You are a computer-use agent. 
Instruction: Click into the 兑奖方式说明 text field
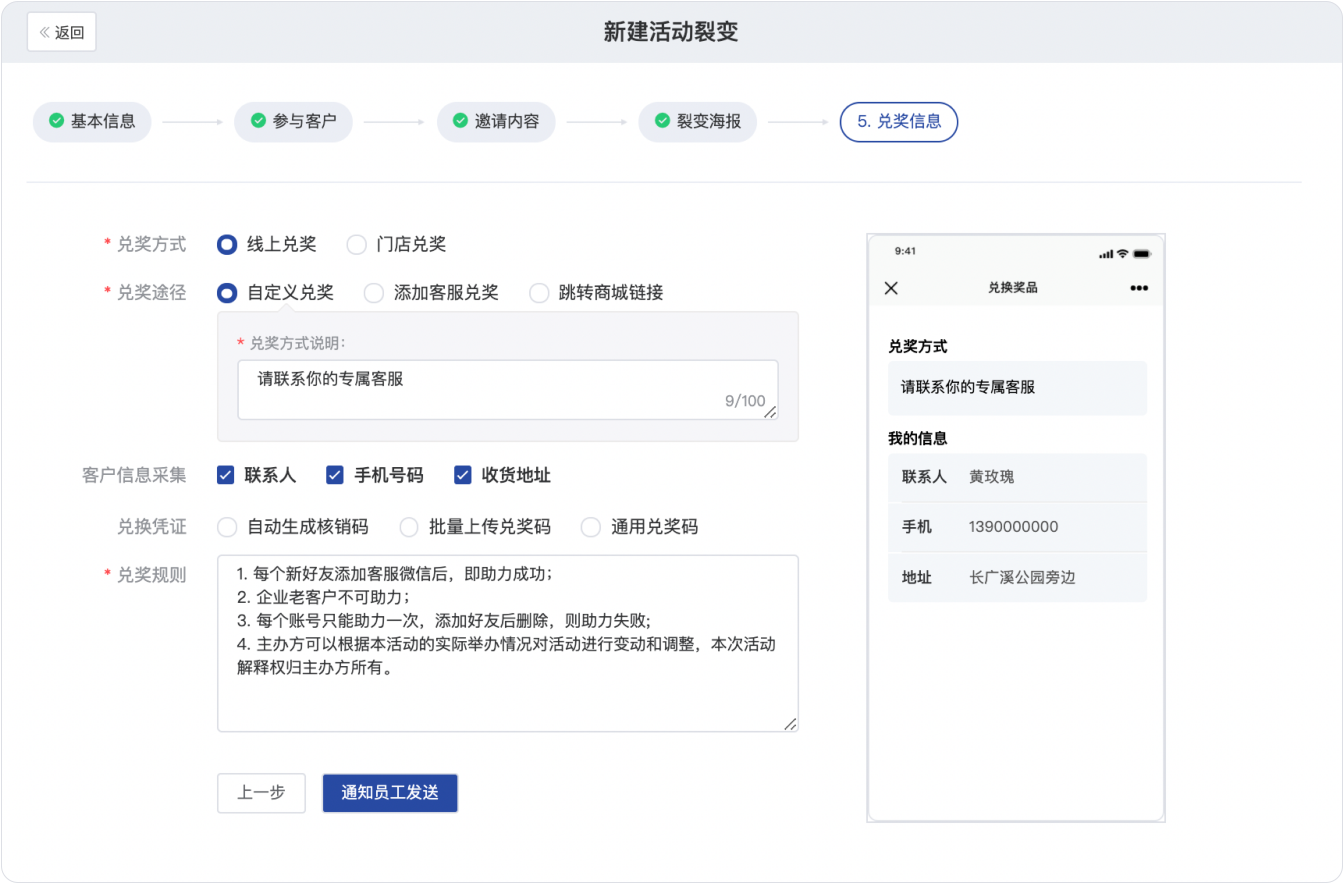pos(508,390)
